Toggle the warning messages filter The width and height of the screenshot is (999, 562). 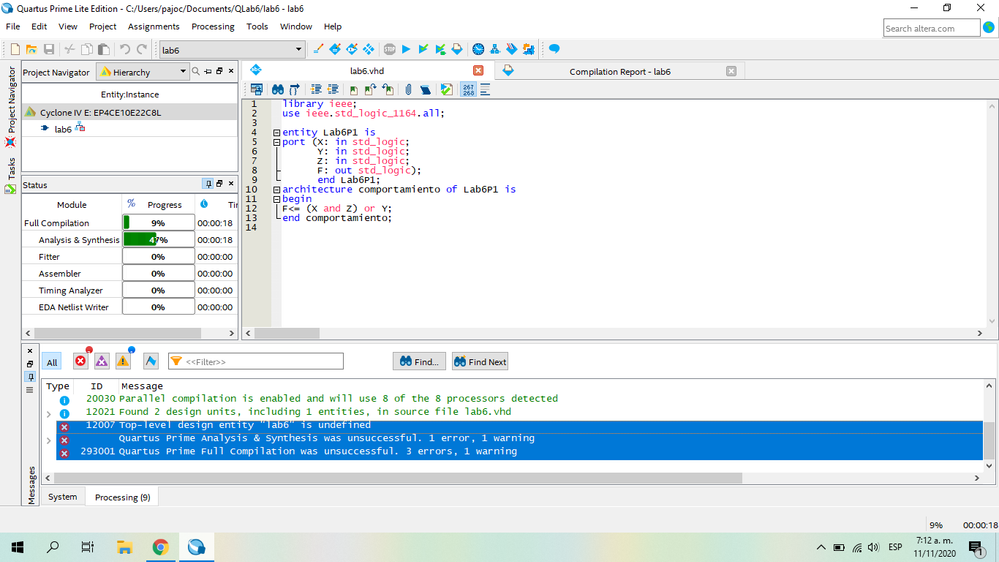click(123, 361)
